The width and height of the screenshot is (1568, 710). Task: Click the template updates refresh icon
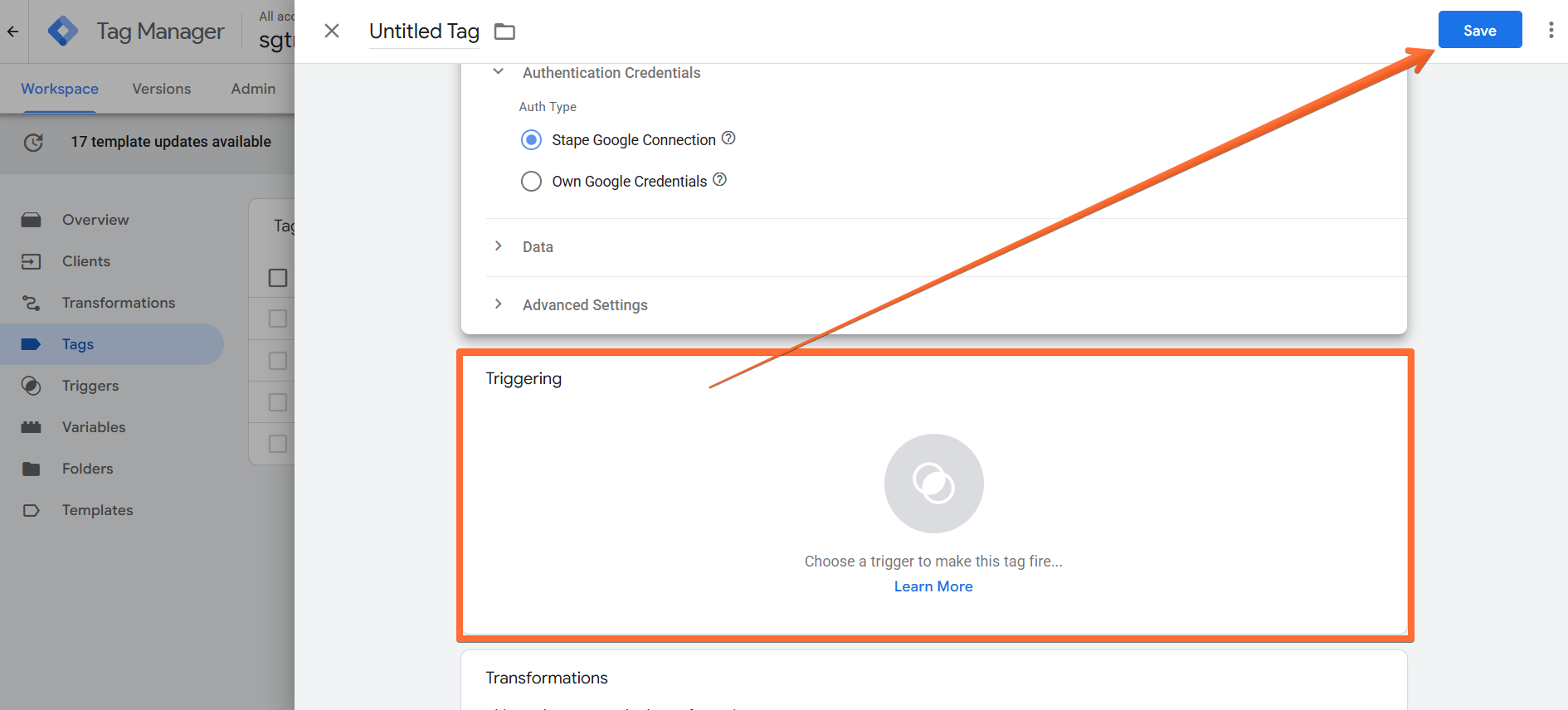33,142
